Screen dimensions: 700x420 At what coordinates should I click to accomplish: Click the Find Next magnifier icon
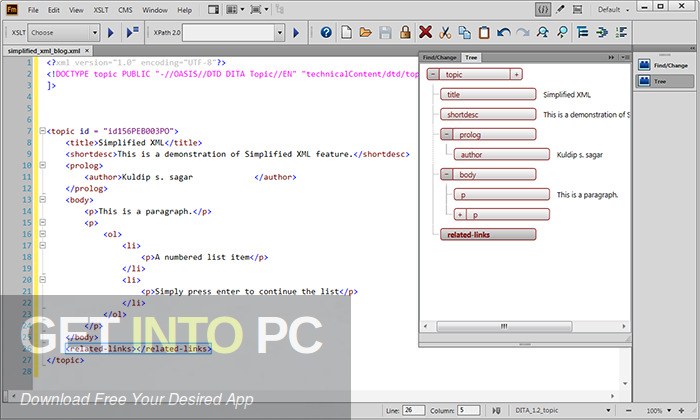(562, 32)
